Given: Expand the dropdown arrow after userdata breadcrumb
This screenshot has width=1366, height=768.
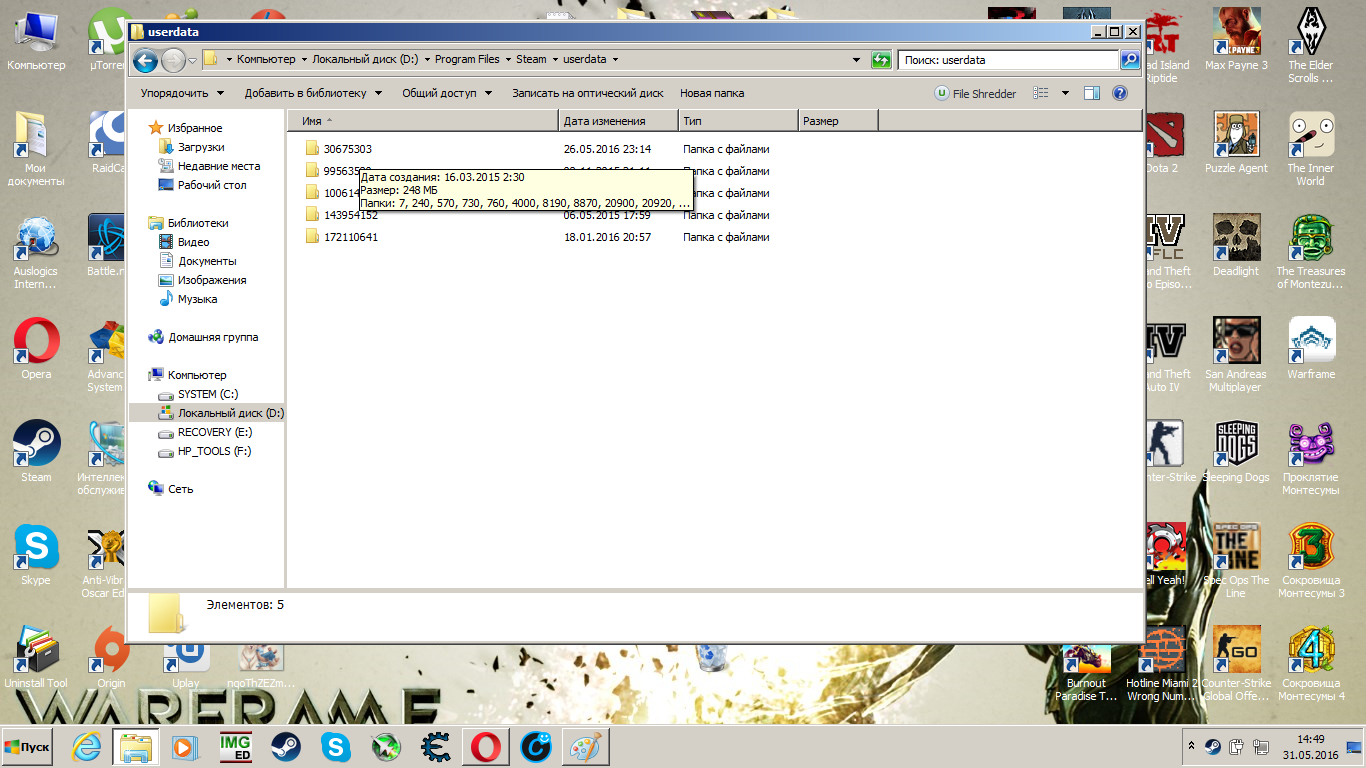Looking at the screenshot, I should (x=615, y=60).
